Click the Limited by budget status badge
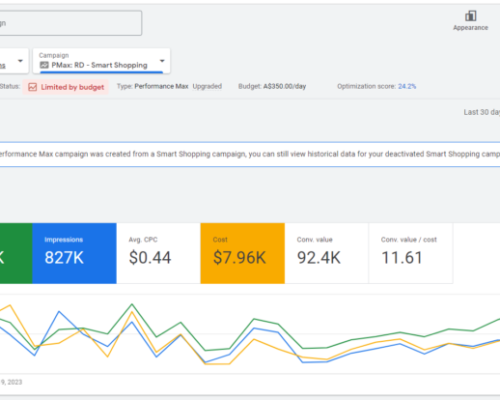The width and height of the screenshot is (500, 400). tap(66, 87)
